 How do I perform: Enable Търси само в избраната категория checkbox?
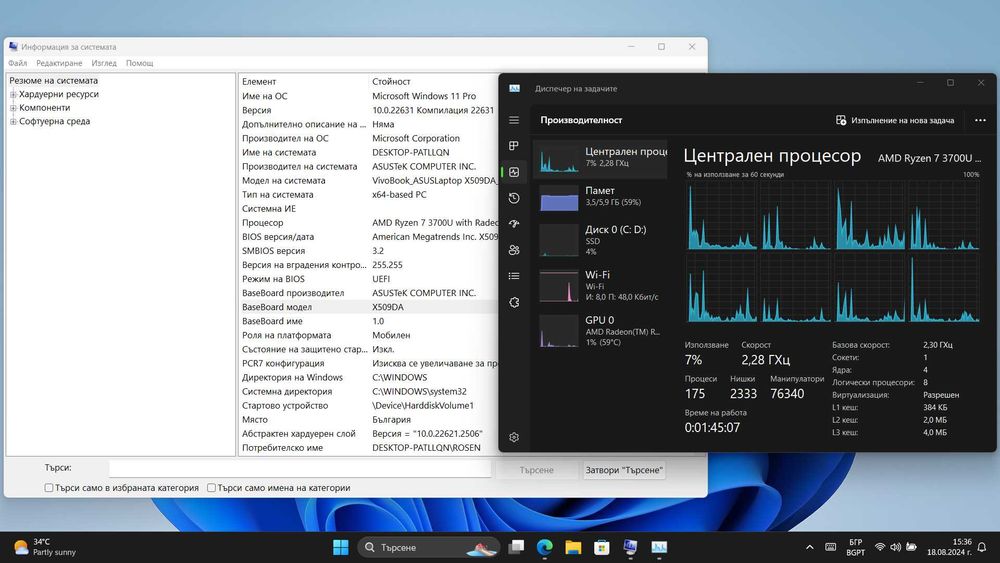click(x=48, y=488)
